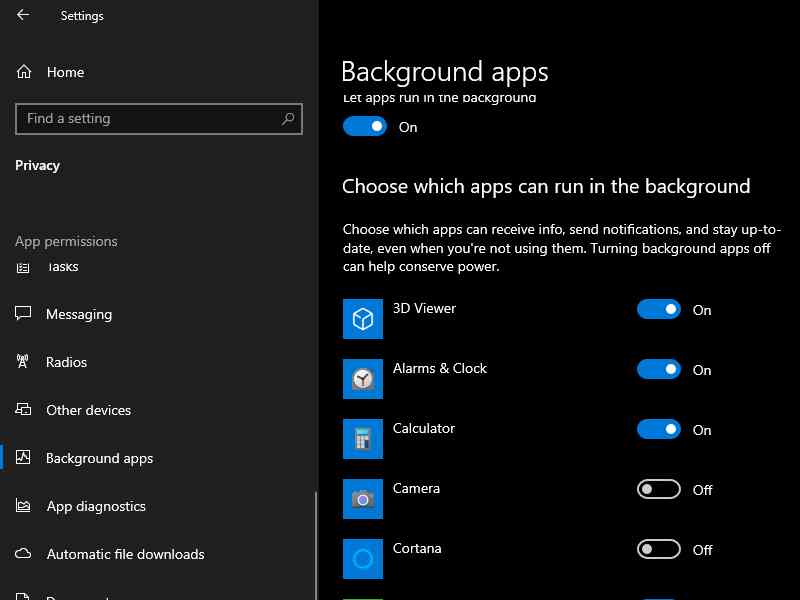800x600 pixels.
Task: Disable 3D Viewer background toggle
Action: [x=659, y=309]
